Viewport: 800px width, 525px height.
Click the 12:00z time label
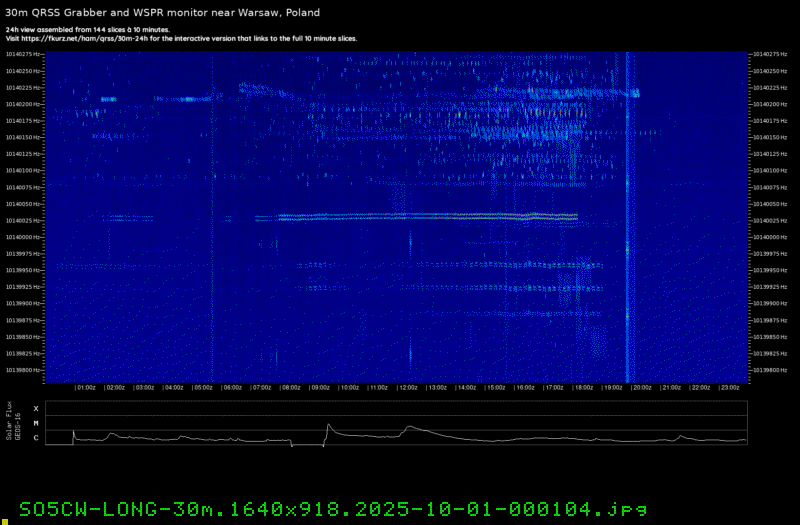pyautogui.click(x=408, y=388)
